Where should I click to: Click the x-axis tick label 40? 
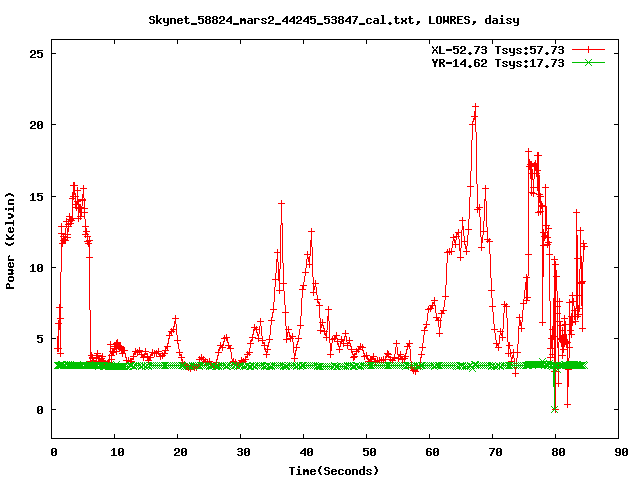point(306,452)
